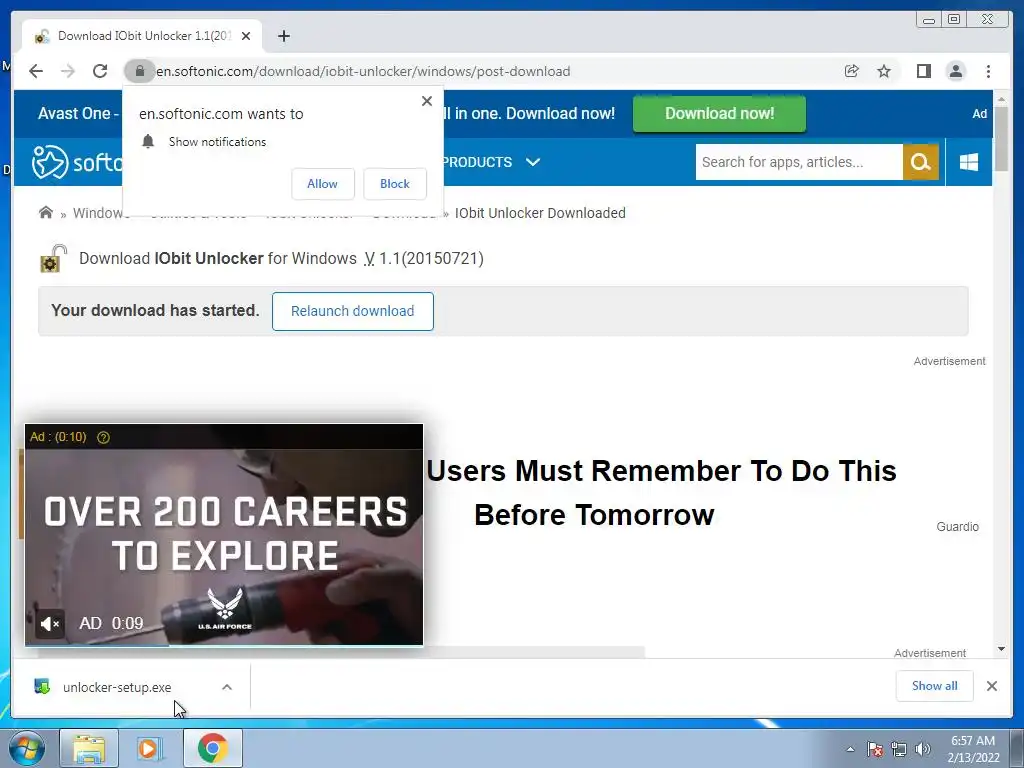The image size is (1024, 768).
Task: Allow notifications from en.softonic.com
Action: 323,184
